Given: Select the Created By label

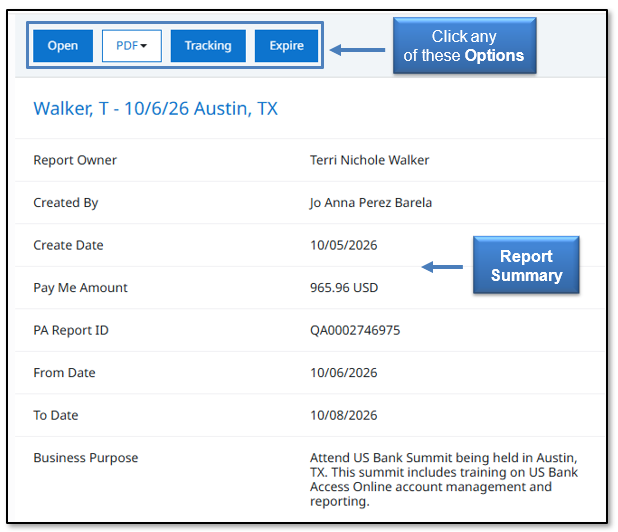Looking at the screenshot, I should 66,203.
